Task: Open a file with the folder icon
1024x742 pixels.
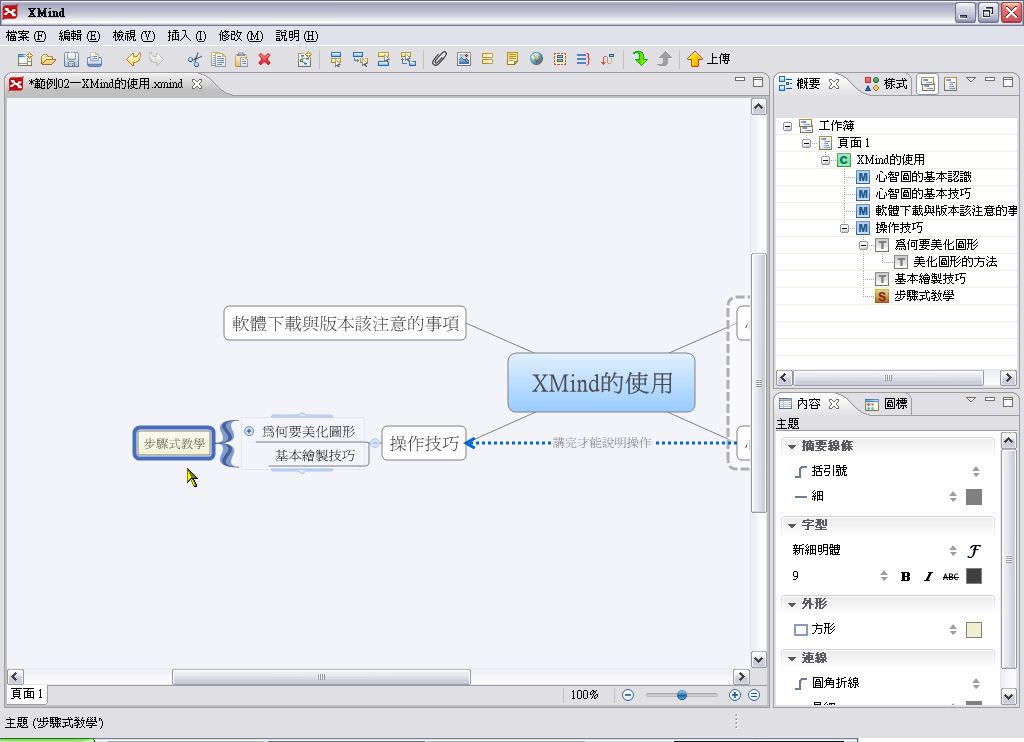Action: 48,59
